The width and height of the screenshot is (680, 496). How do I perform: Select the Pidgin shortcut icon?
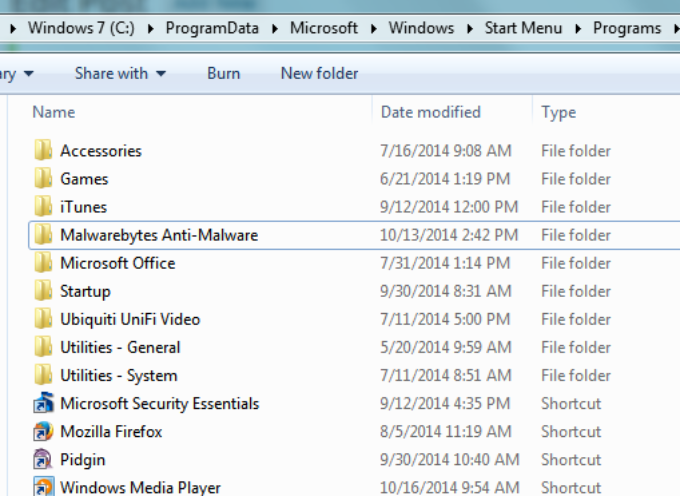[x=43, y=459]
